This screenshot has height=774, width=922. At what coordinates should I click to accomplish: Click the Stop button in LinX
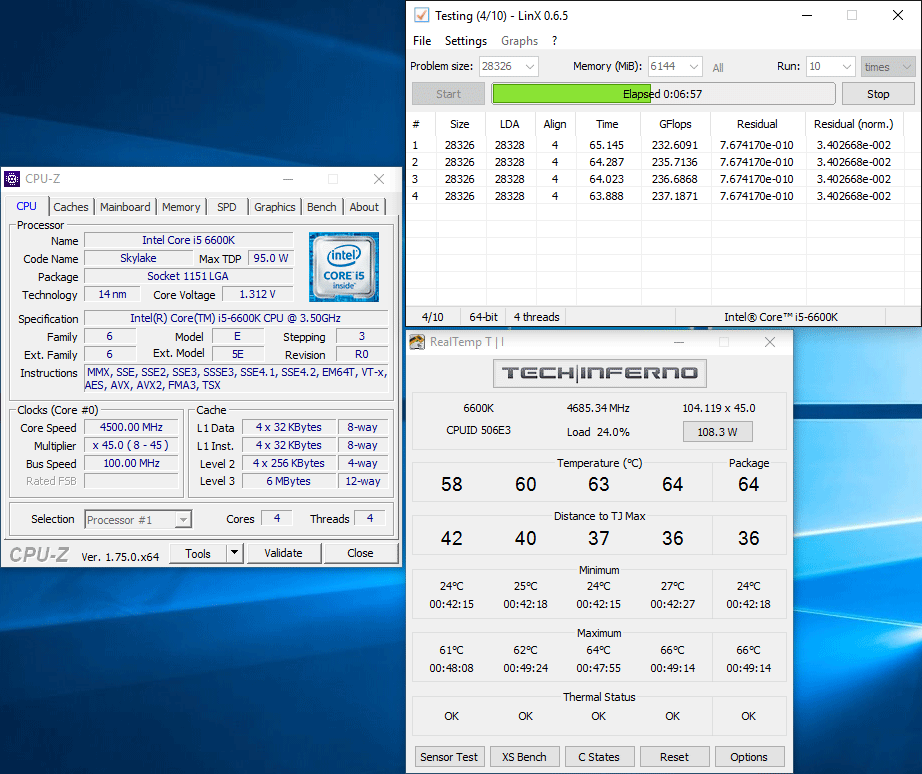878,94
